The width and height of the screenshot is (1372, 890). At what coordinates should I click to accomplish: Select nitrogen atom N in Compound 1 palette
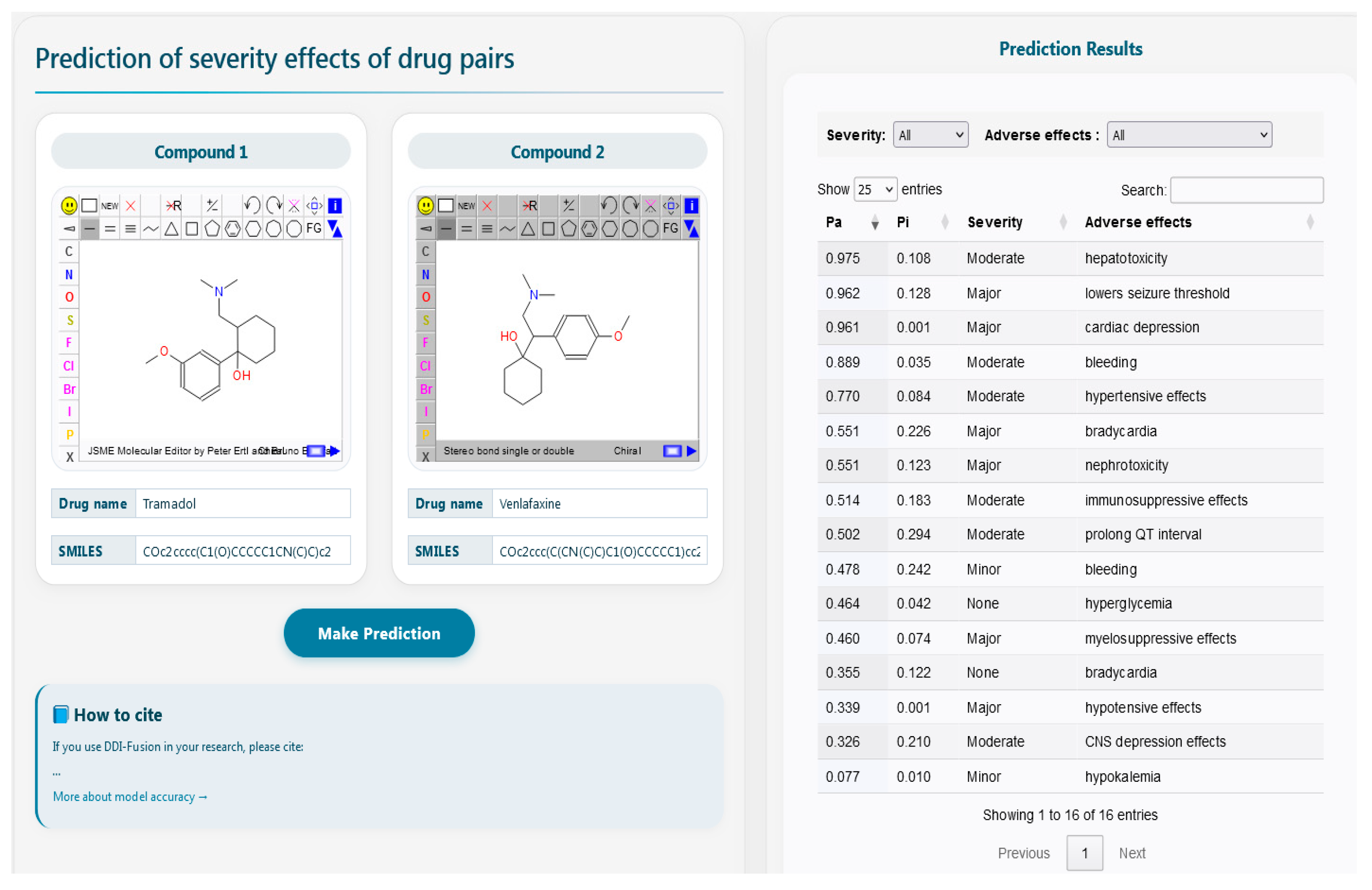pos(69,275)
